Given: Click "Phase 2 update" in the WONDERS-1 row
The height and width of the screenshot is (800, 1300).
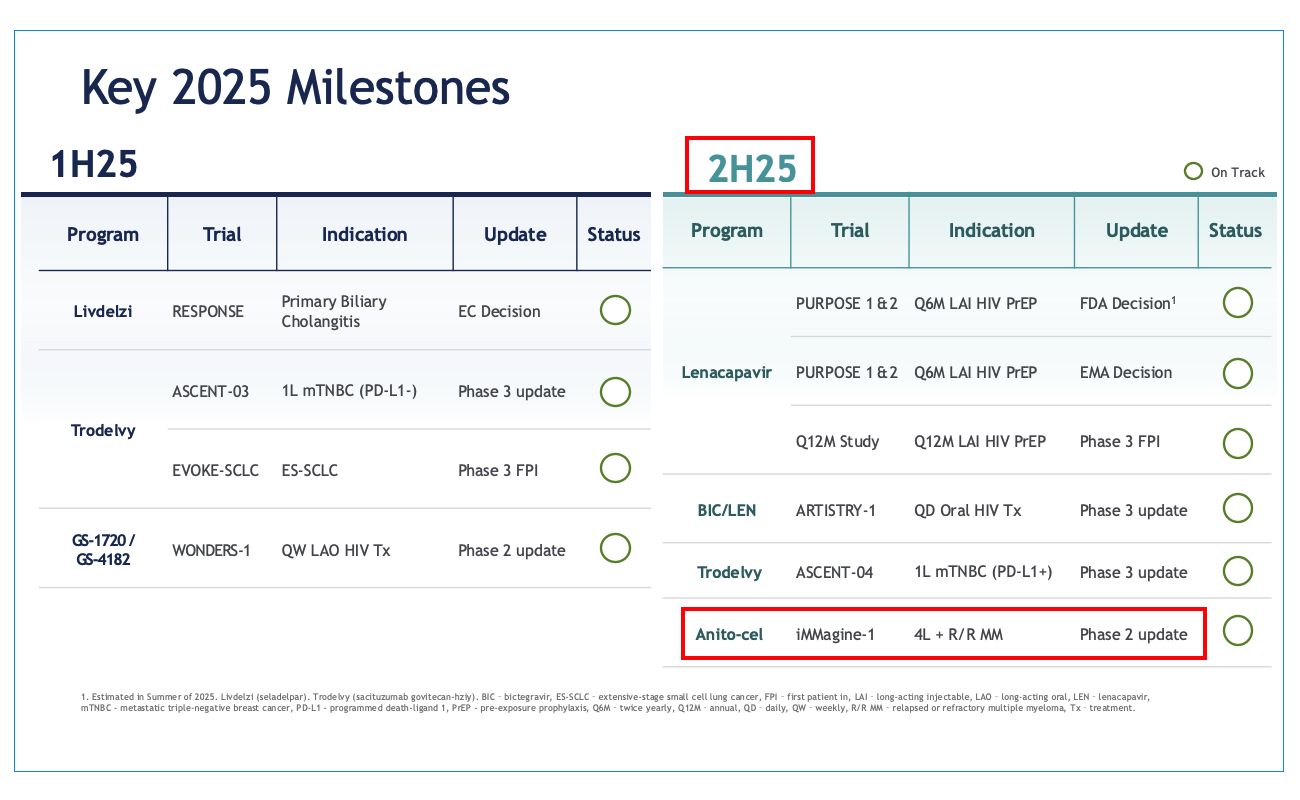Looking at the screenshot, I should click(512, 550).
